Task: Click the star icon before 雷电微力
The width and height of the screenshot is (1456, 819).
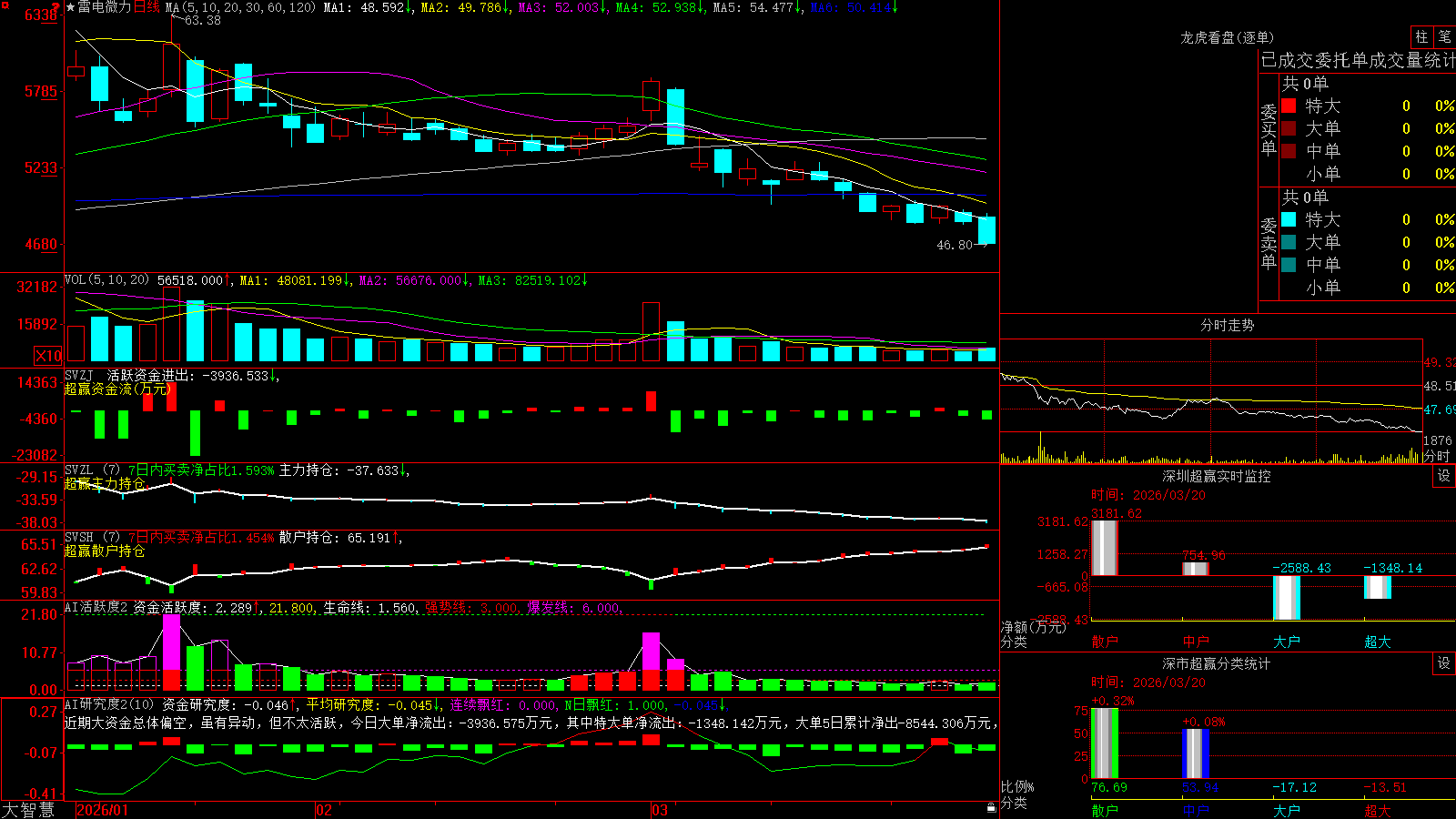Action: (x=71, y=7)
